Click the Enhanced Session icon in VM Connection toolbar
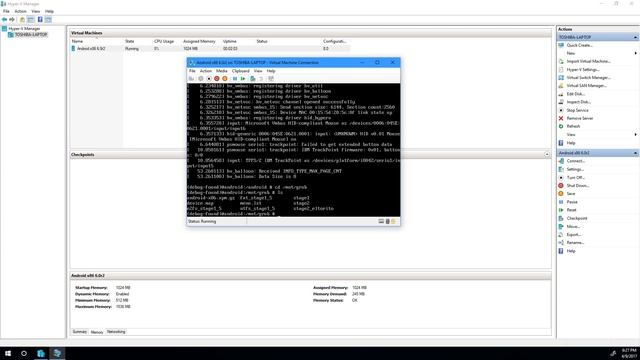Viewport: 640px width, 360px height. (x=271, y=78)
